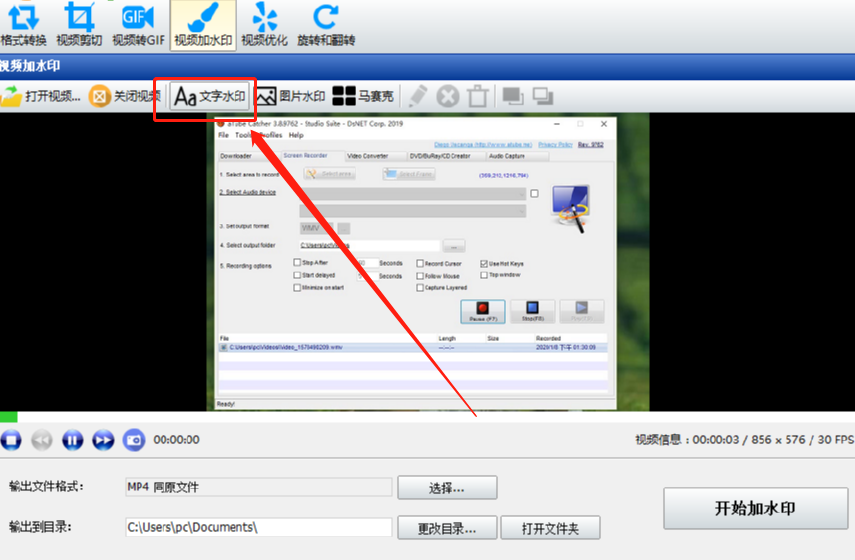Fast forward the video
The image size is (855, 560).
[103, 439]
